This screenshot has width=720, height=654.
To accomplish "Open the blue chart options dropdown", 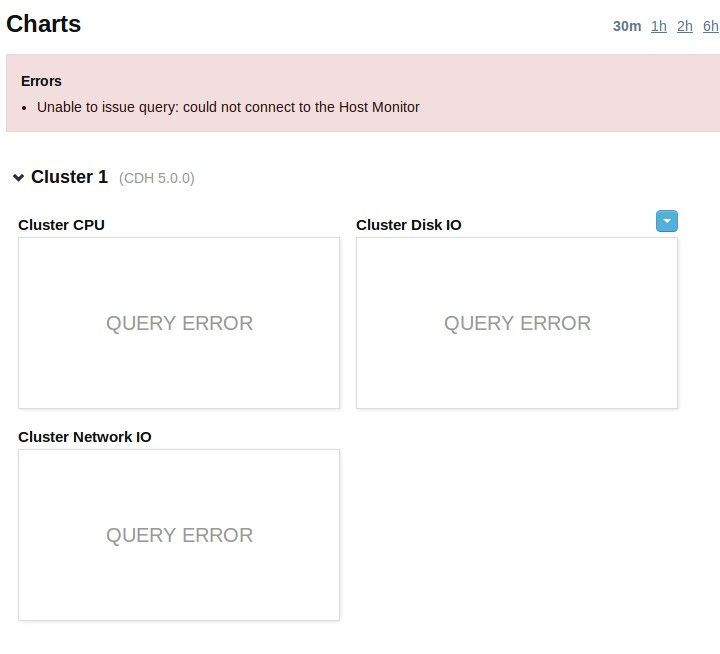I will pyautogui.click(x=667, y=221).
